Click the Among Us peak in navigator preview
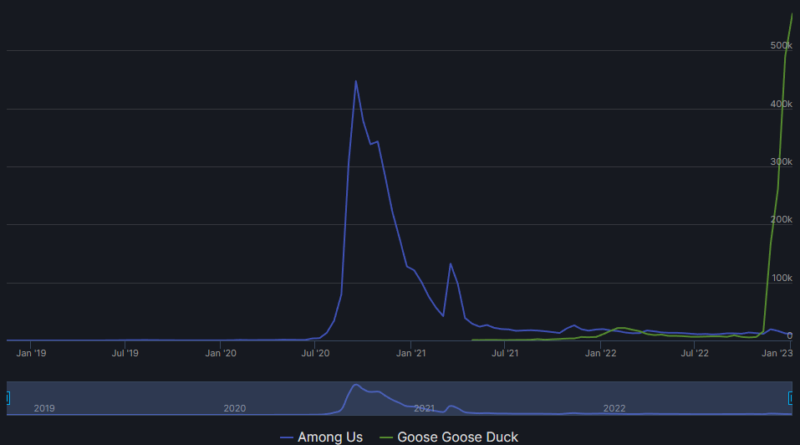 (355, 385)
